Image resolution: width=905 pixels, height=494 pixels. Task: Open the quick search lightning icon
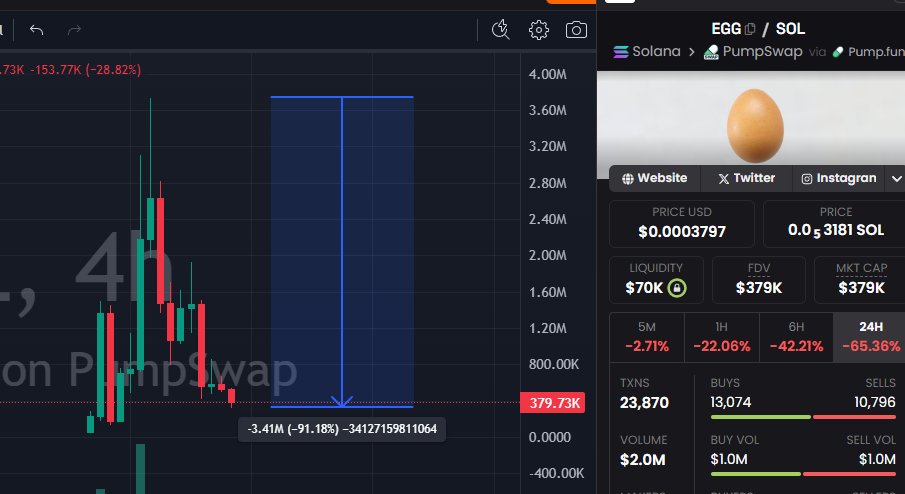pyautogui.click(x=502, y=30)
